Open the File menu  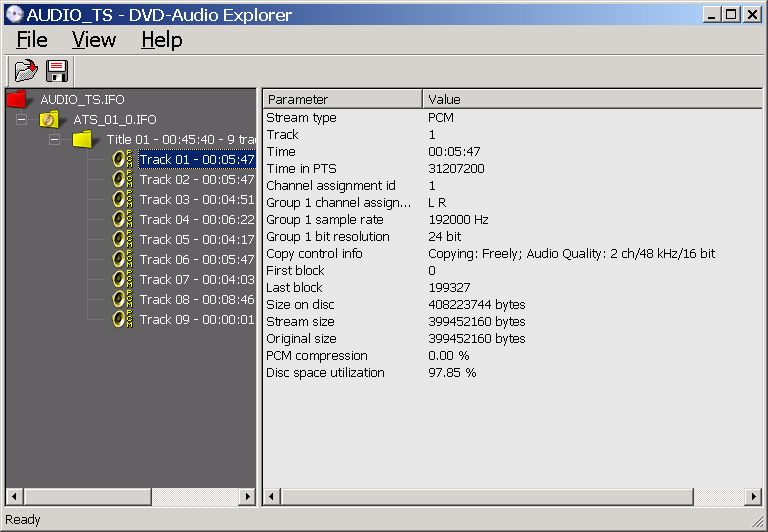click(32, 40)
